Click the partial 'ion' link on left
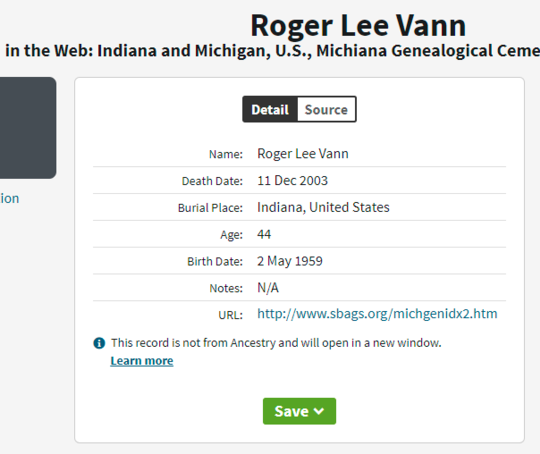The height and width of the screenshot is (454, 540). click(x=10, y=198)
